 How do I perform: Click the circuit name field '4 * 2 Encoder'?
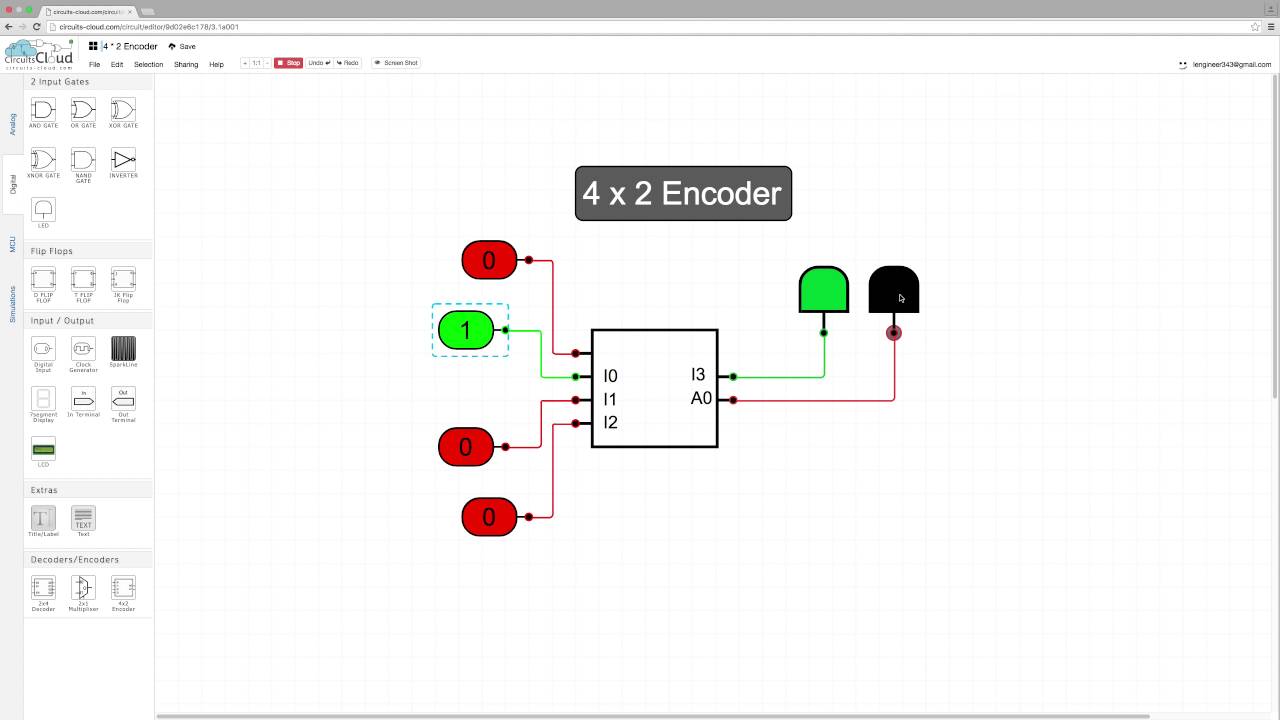tap(130, 46)
